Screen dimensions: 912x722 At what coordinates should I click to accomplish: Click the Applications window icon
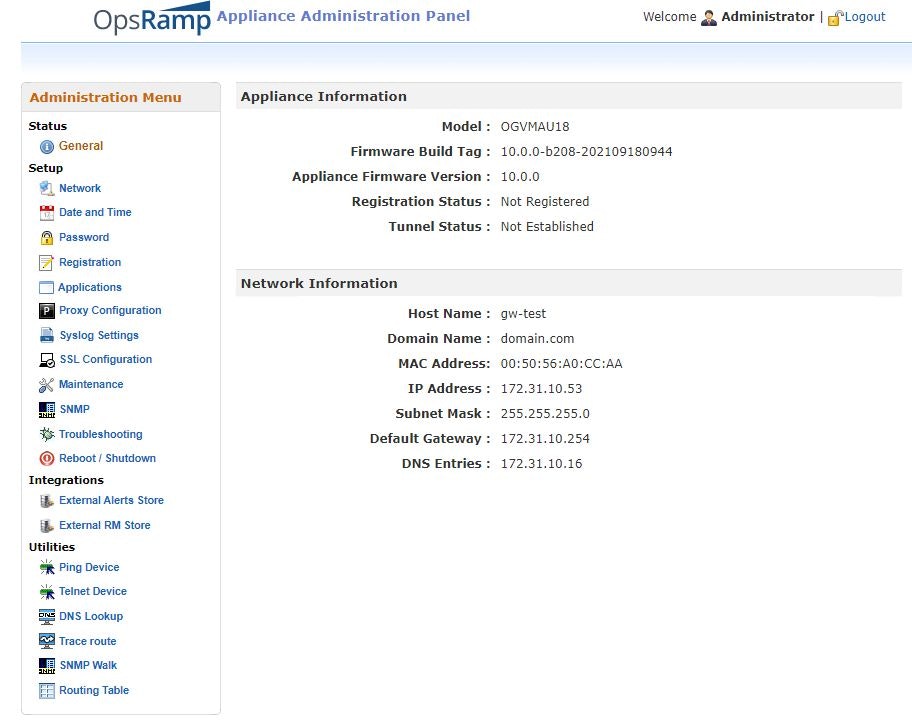pyautogui.click(x=46, y=287)
